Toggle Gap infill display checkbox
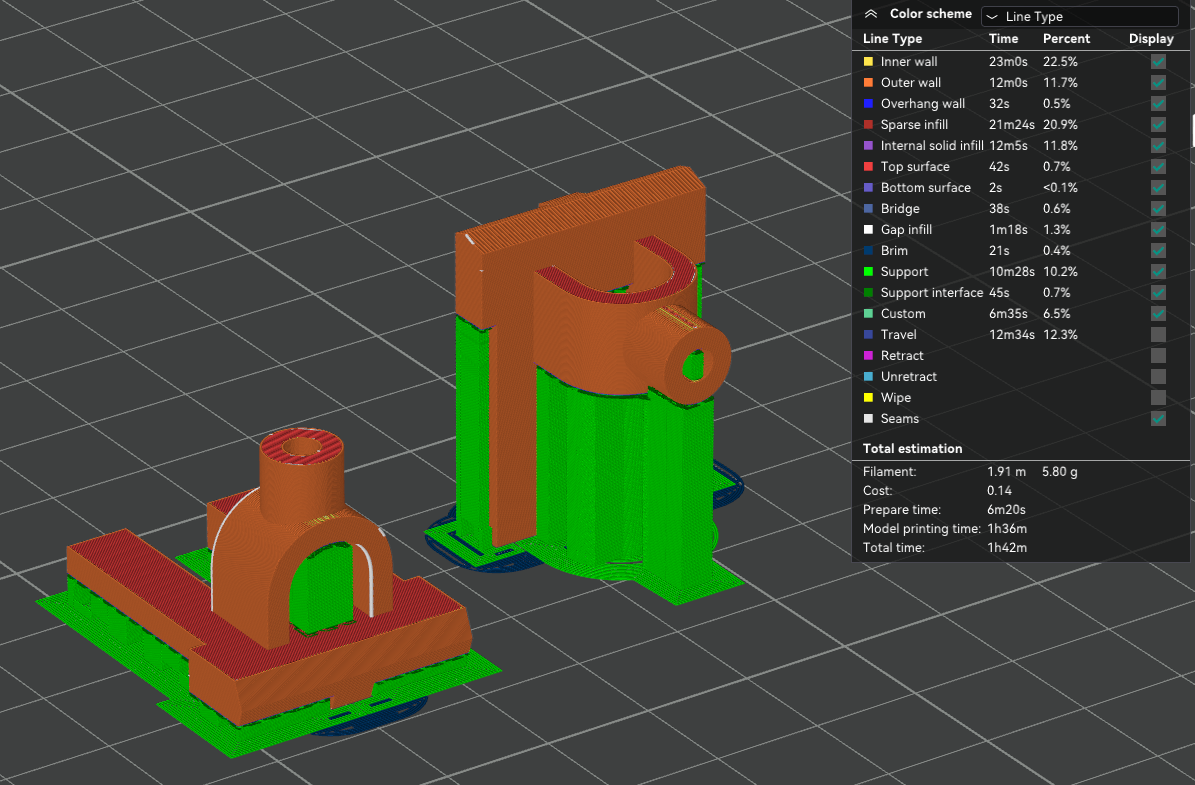The width and height of the screenshot is (1195, 785). (1158, 229)
